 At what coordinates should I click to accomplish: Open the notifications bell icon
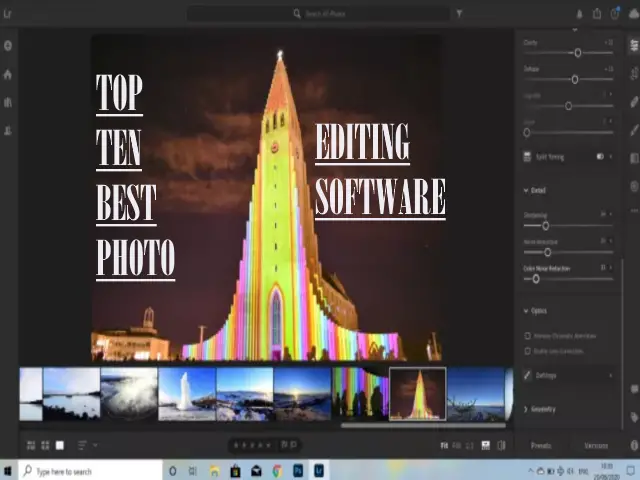(579, 14)
